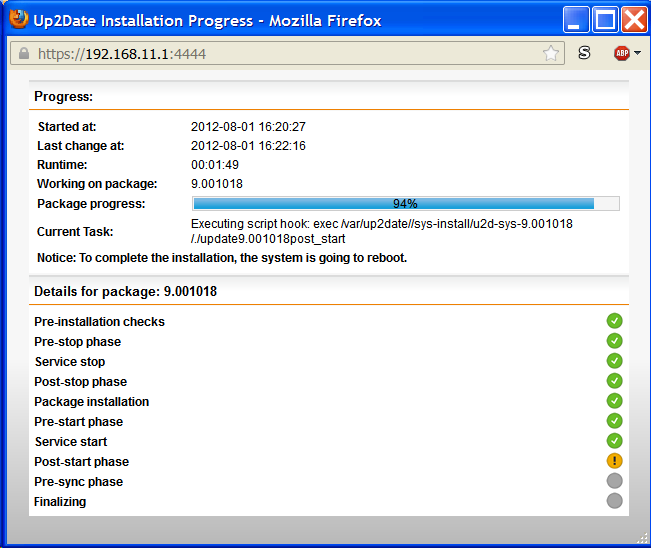Screen dimensions: 651x548
Task: Maximize the Firefox window
Action: [605, 19]
